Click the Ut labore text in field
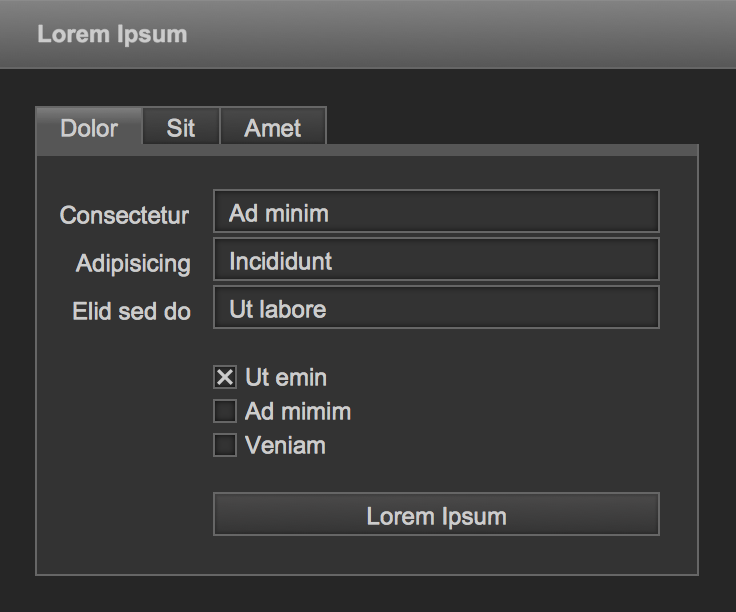The image size is (736, 612). pos(278,310)
